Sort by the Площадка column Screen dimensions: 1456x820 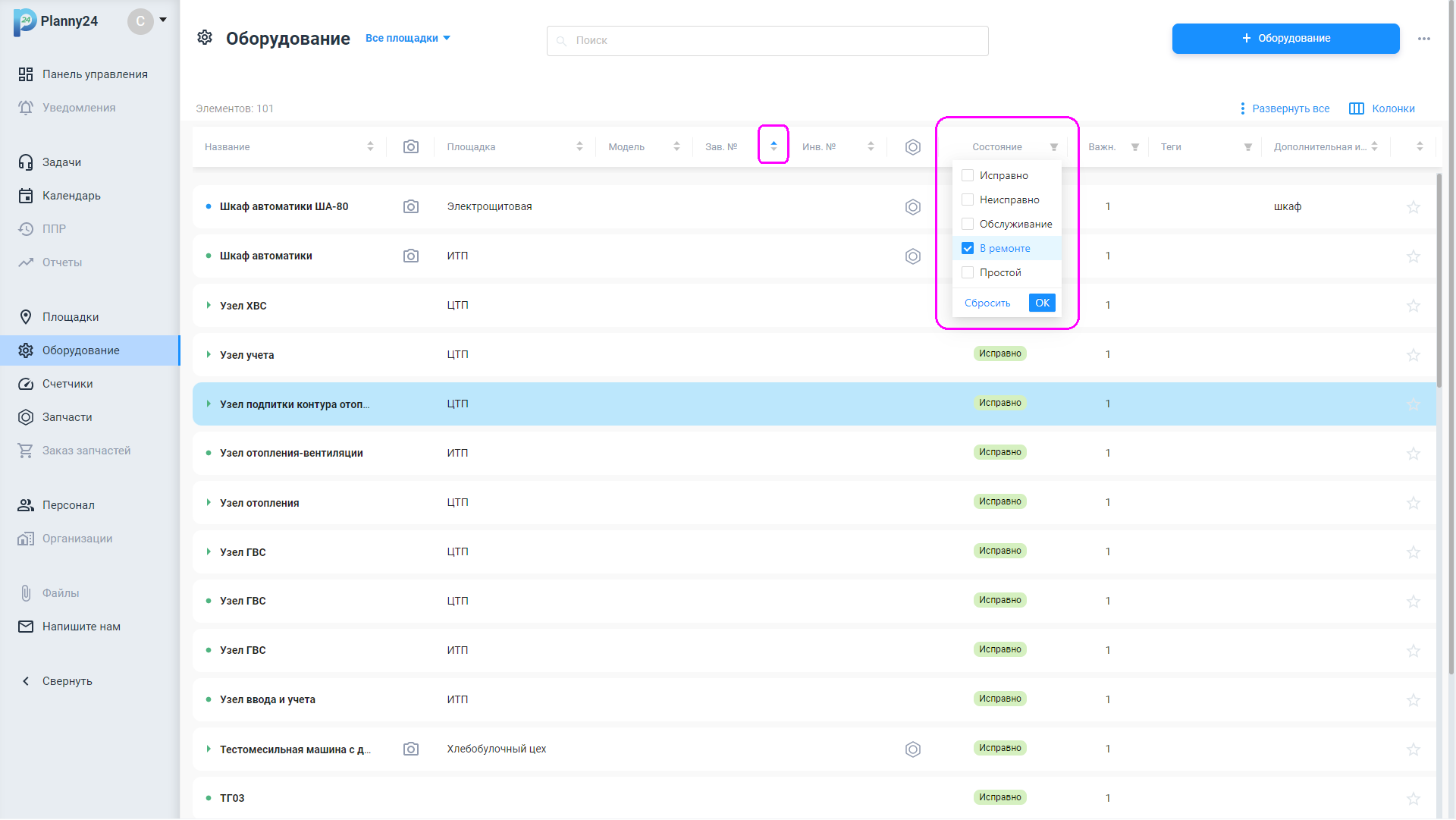(579, 146)
